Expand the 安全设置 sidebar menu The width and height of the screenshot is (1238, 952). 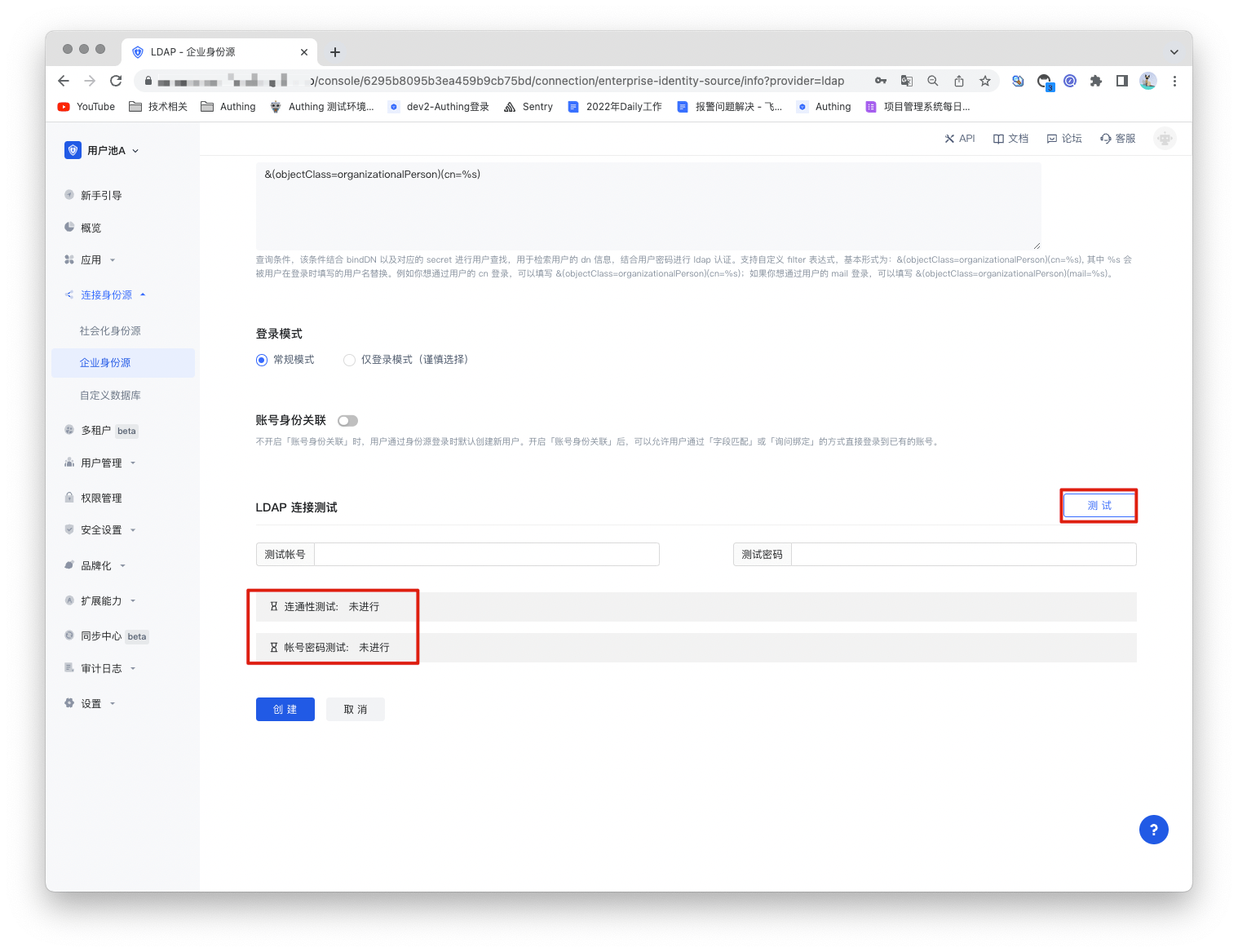101,529
